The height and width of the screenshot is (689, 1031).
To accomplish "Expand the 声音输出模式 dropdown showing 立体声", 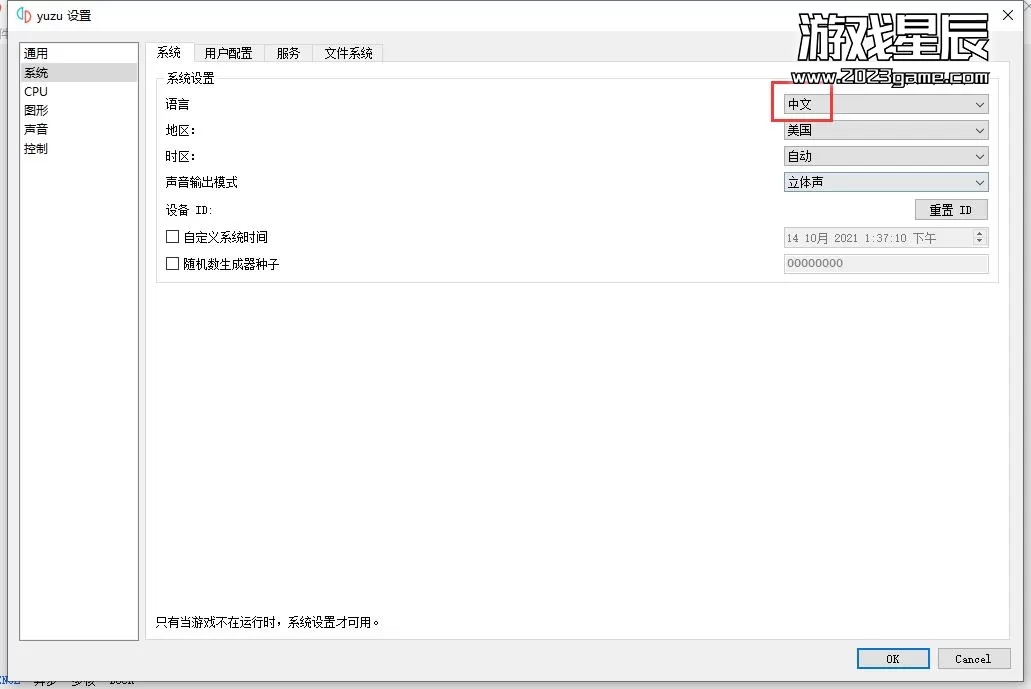I will point(885,182).
